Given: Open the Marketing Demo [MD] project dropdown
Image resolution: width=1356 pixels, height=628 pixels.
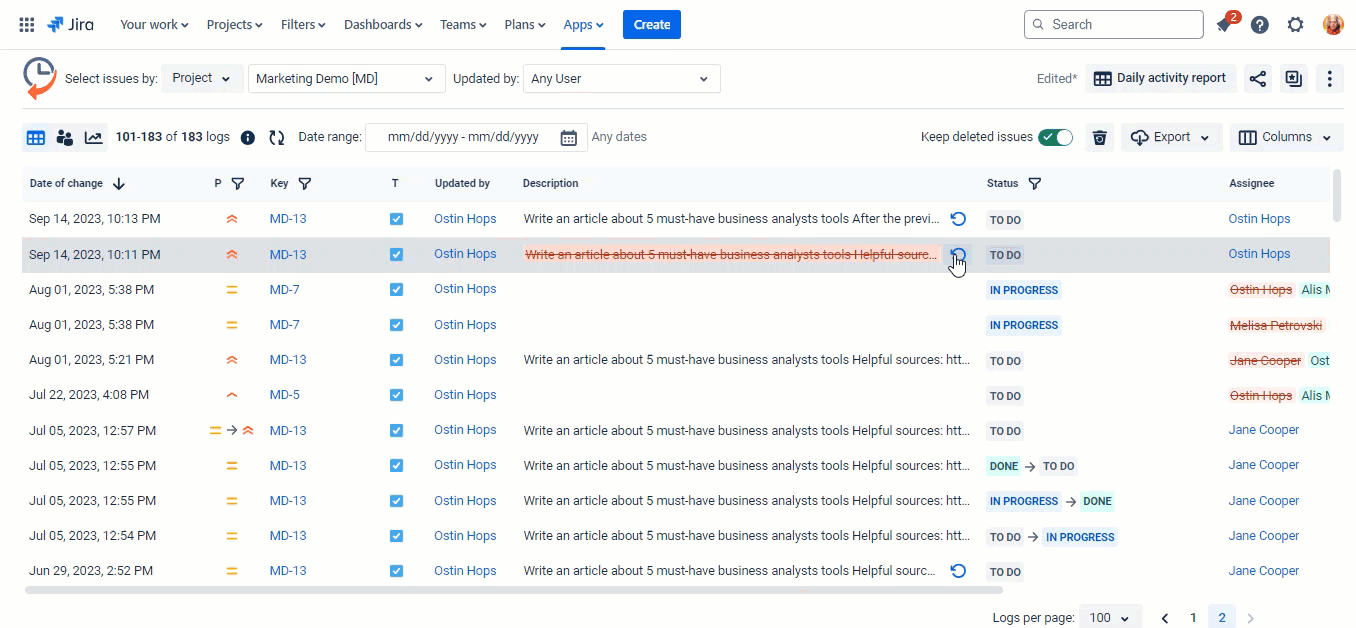Looking at the screenshot, I should [346, 79].
